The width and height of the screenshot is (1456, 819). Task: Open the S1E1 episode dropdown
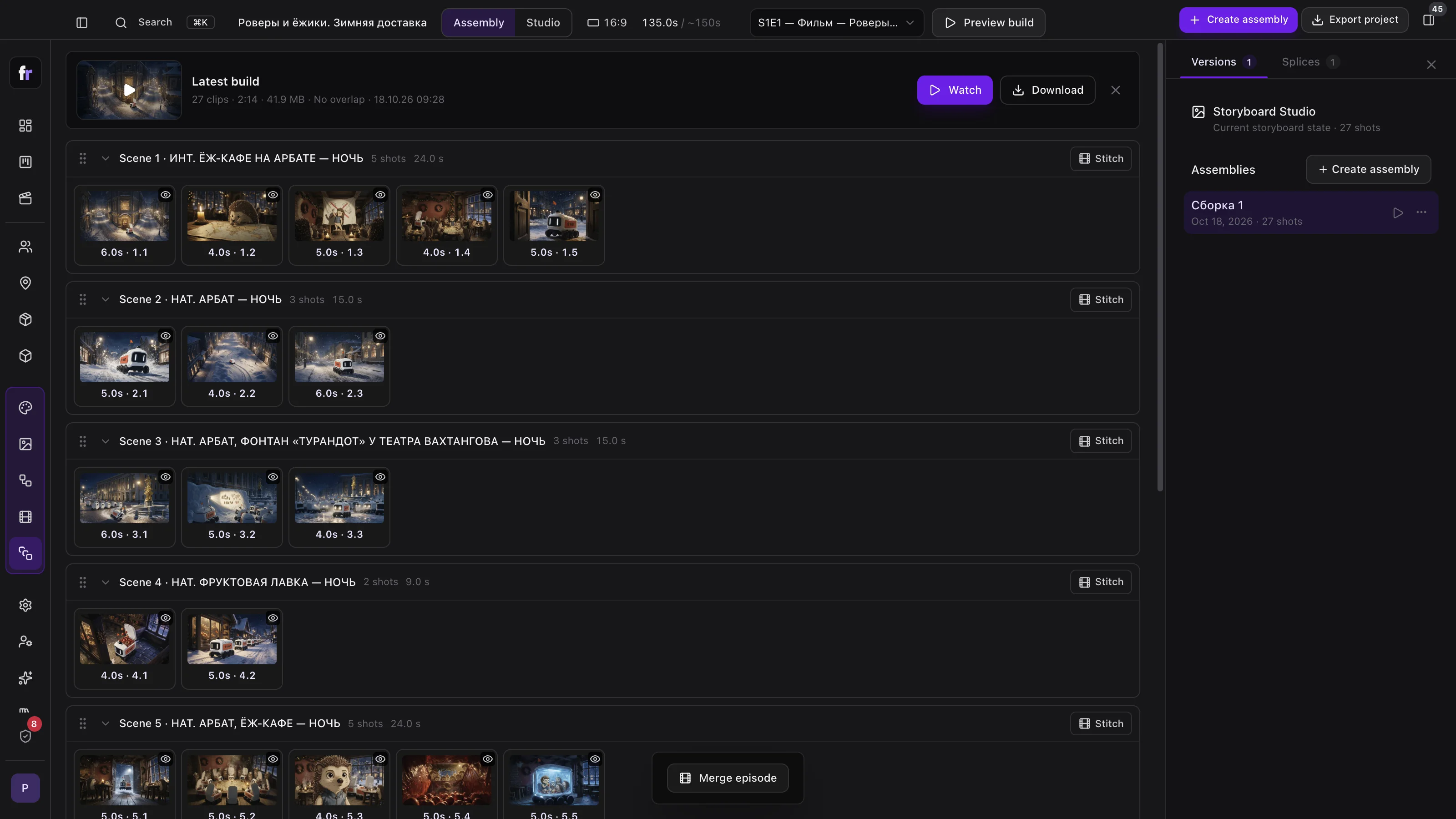(837, 23)
